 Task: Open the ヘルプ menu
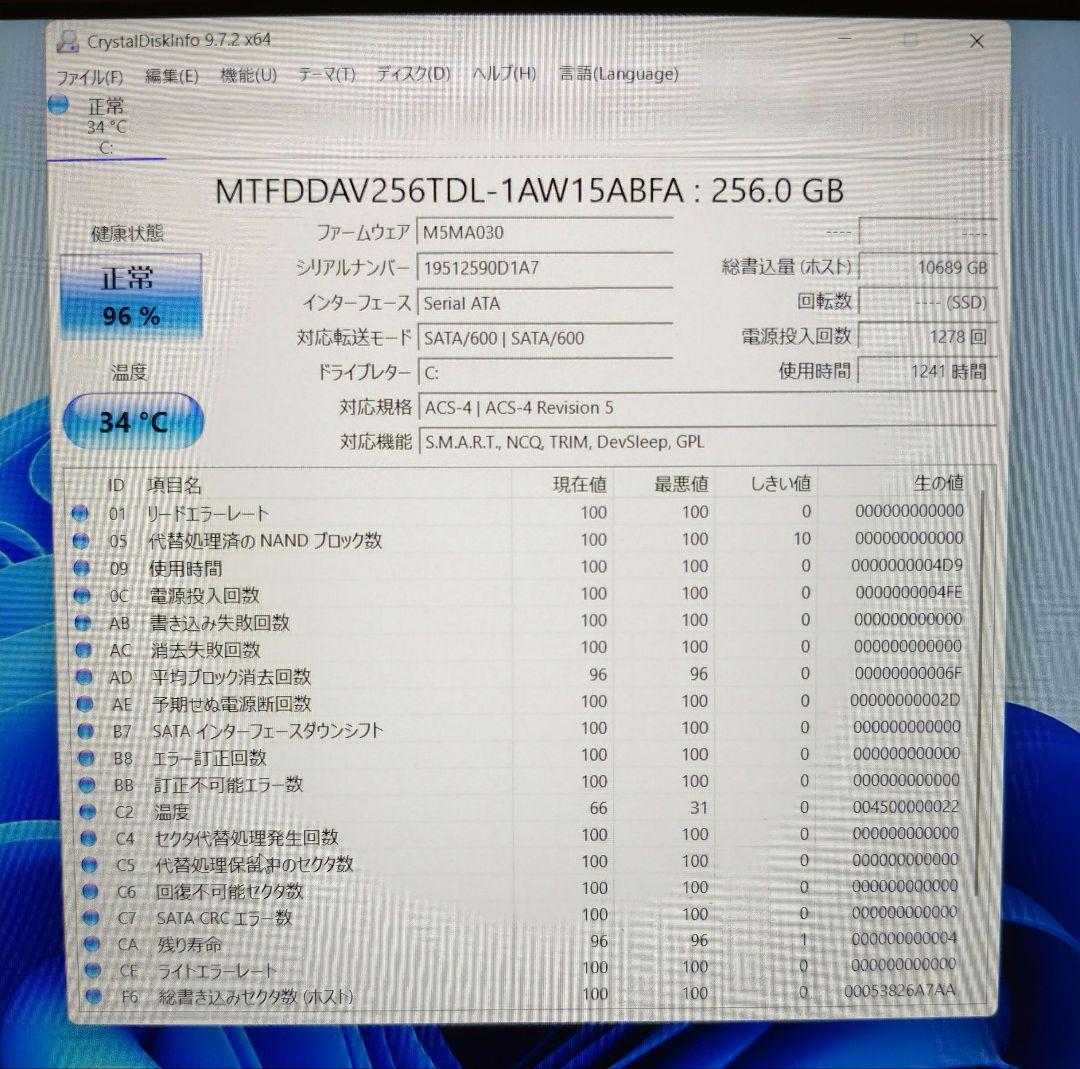coord(505,74)
